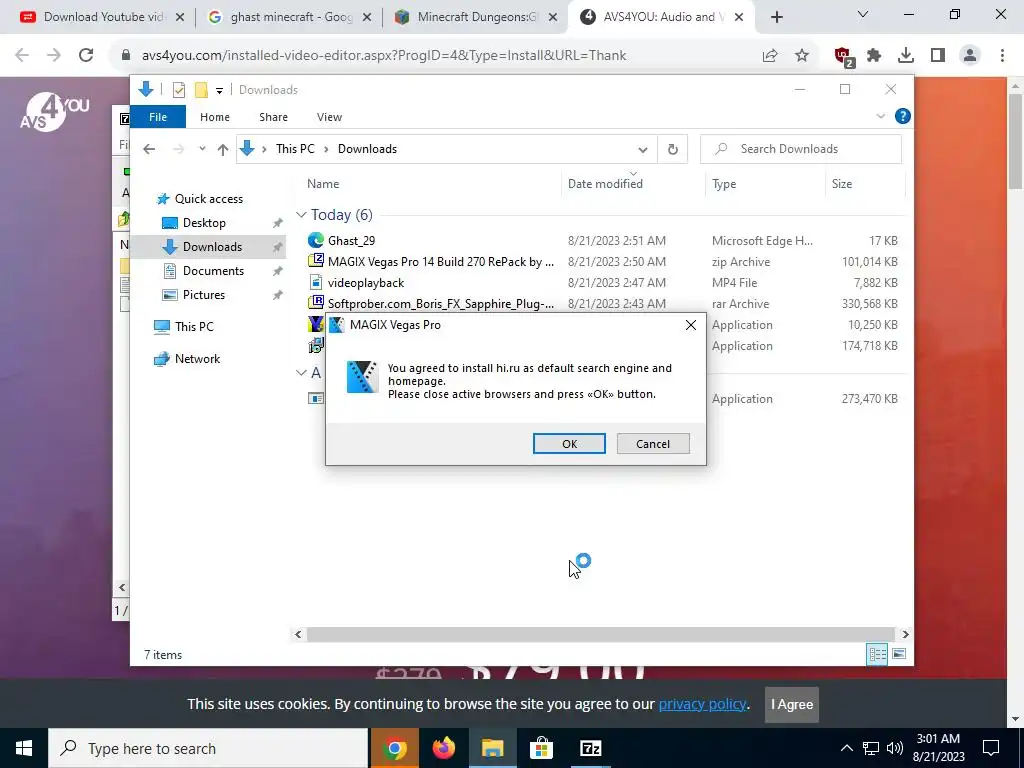This screenshot has width=1024, height=768.
Task: Open Chrome profile avatar
Action: (970, 56)
